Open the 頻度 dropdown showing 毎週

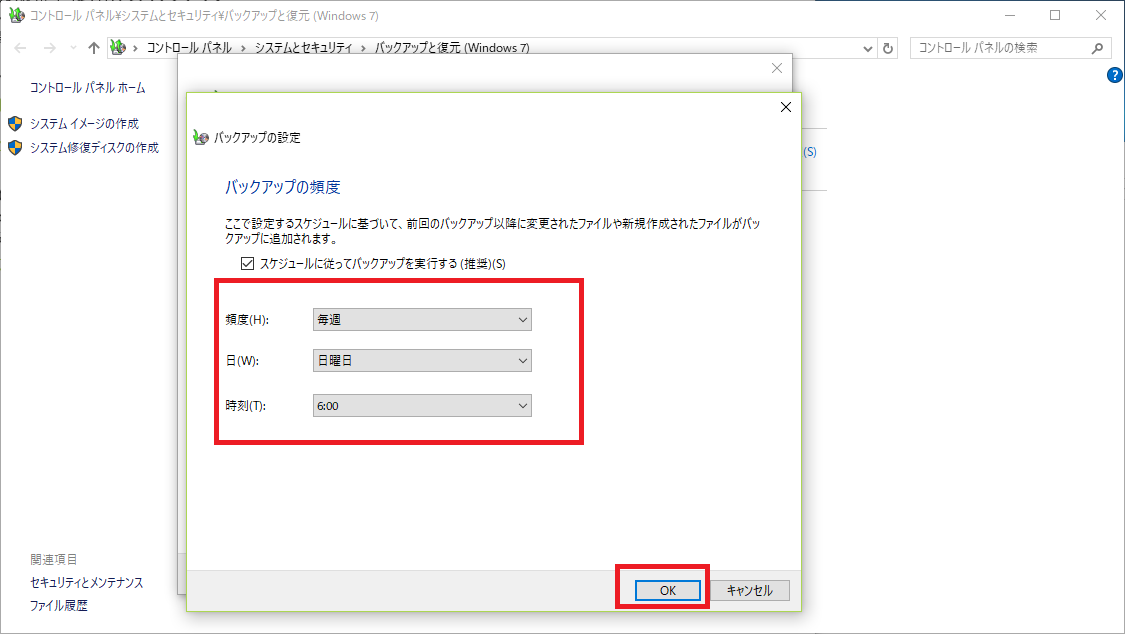pyautogui.click(x=422, y=319)
